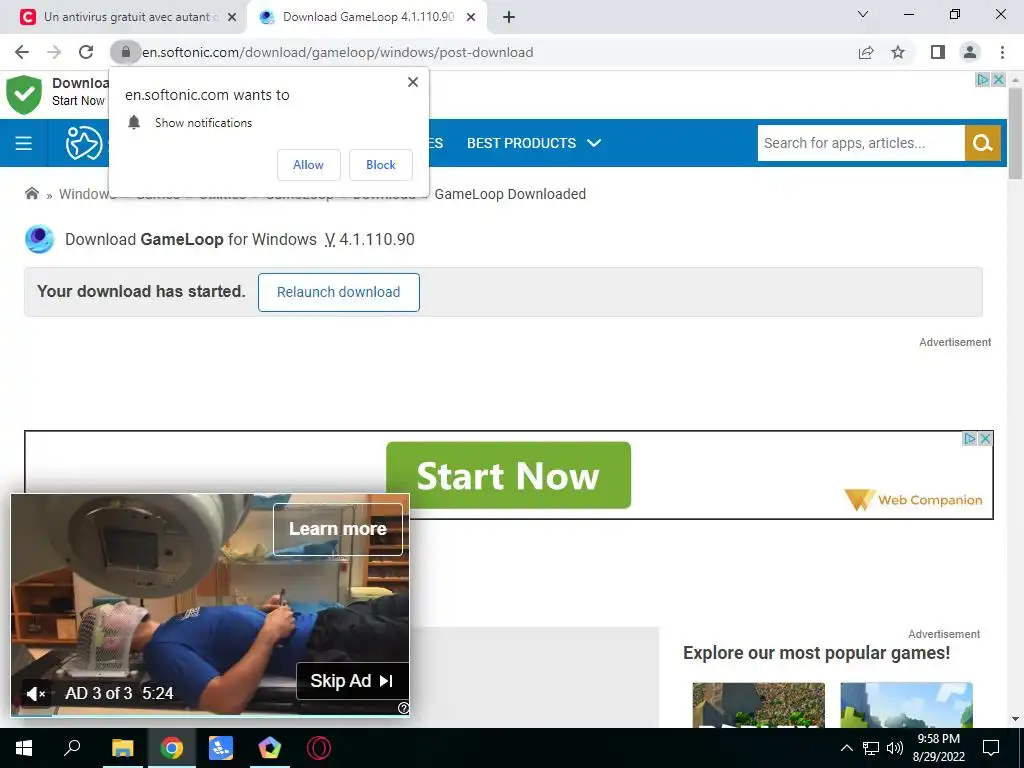Click the orange search magnifier button
This screenshot has width=1024, height=768.
(983, 143)
